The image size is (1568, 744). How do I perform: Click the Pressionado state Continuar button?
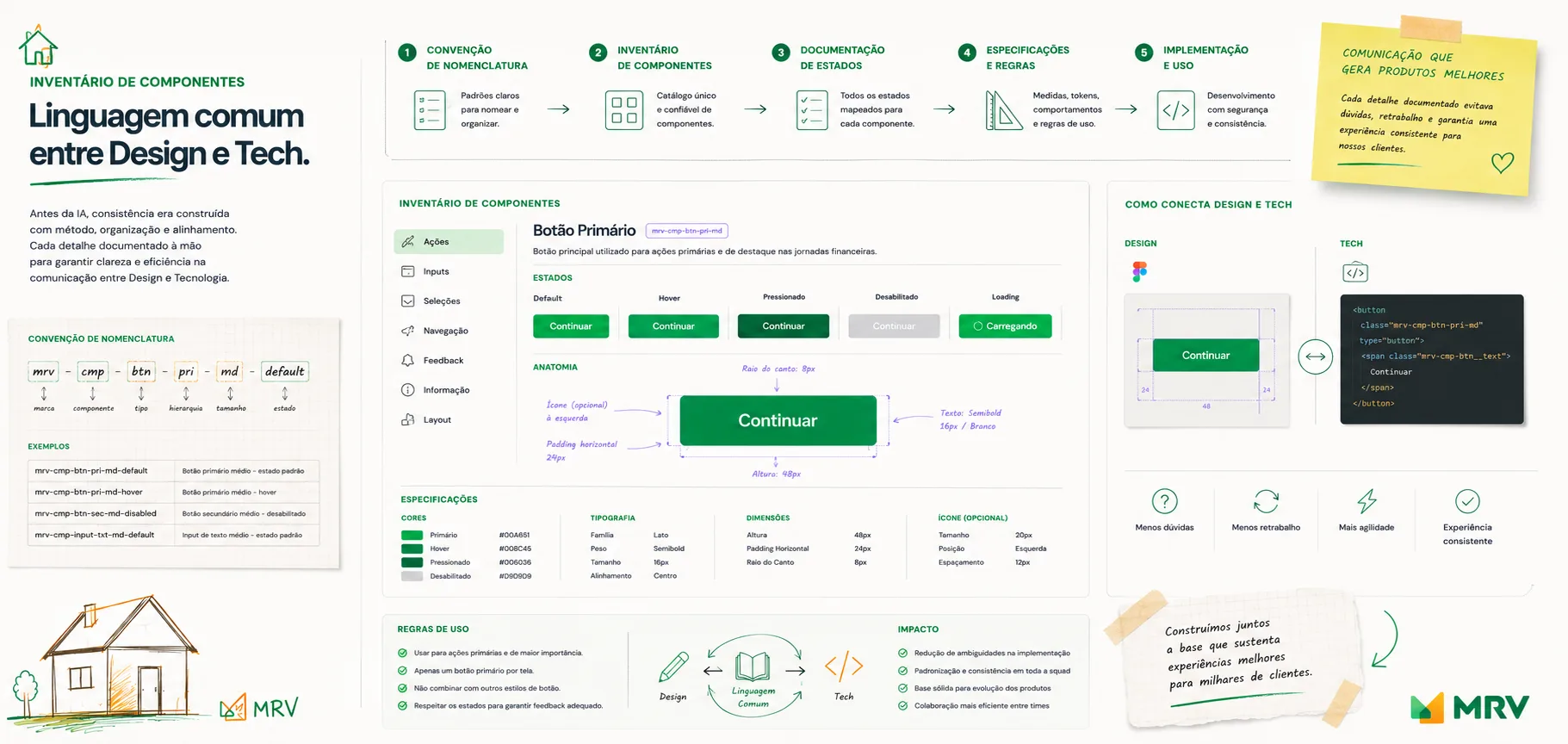click(x=784, y=326)
